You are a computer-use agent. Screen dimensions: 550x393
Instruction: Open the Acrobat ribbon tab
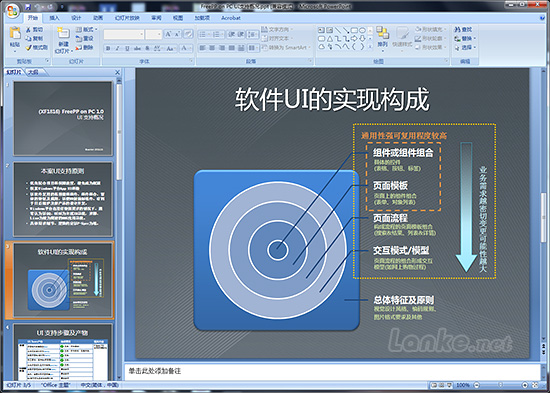coord(231,18)
